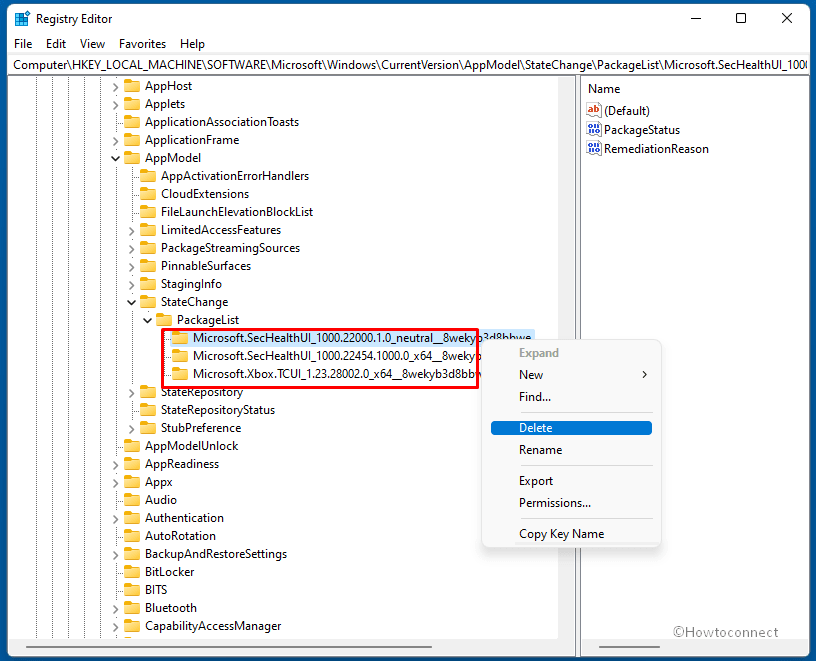Open the File menu
Image resolution: width=816 pixels, height=661 pixels.
pos(23,44)
